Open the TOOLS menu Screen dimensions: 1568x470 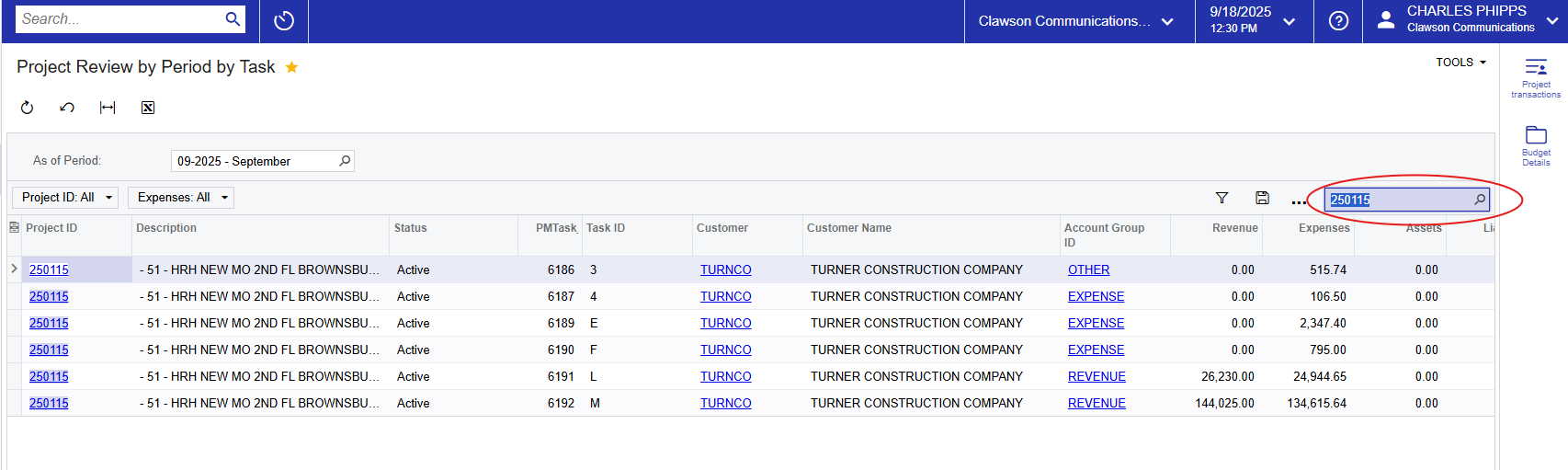(1460, 63)
